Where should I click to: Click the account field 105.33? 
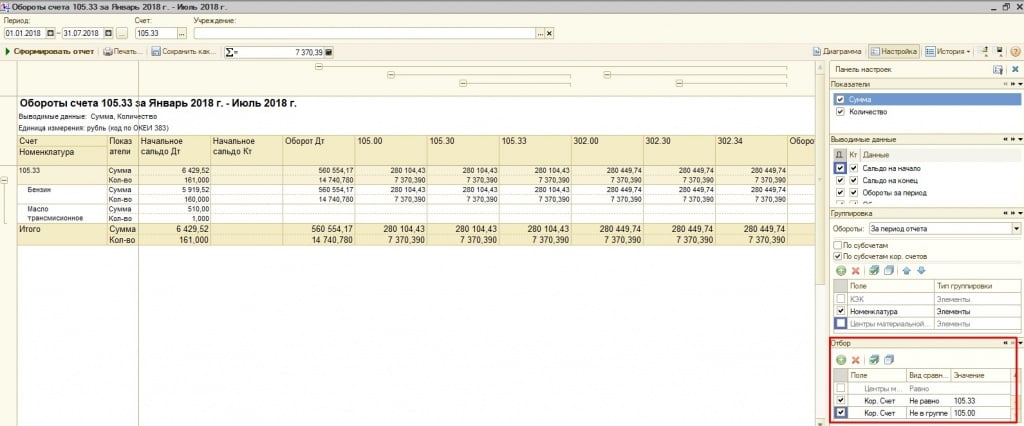click(x=155, y=33)
